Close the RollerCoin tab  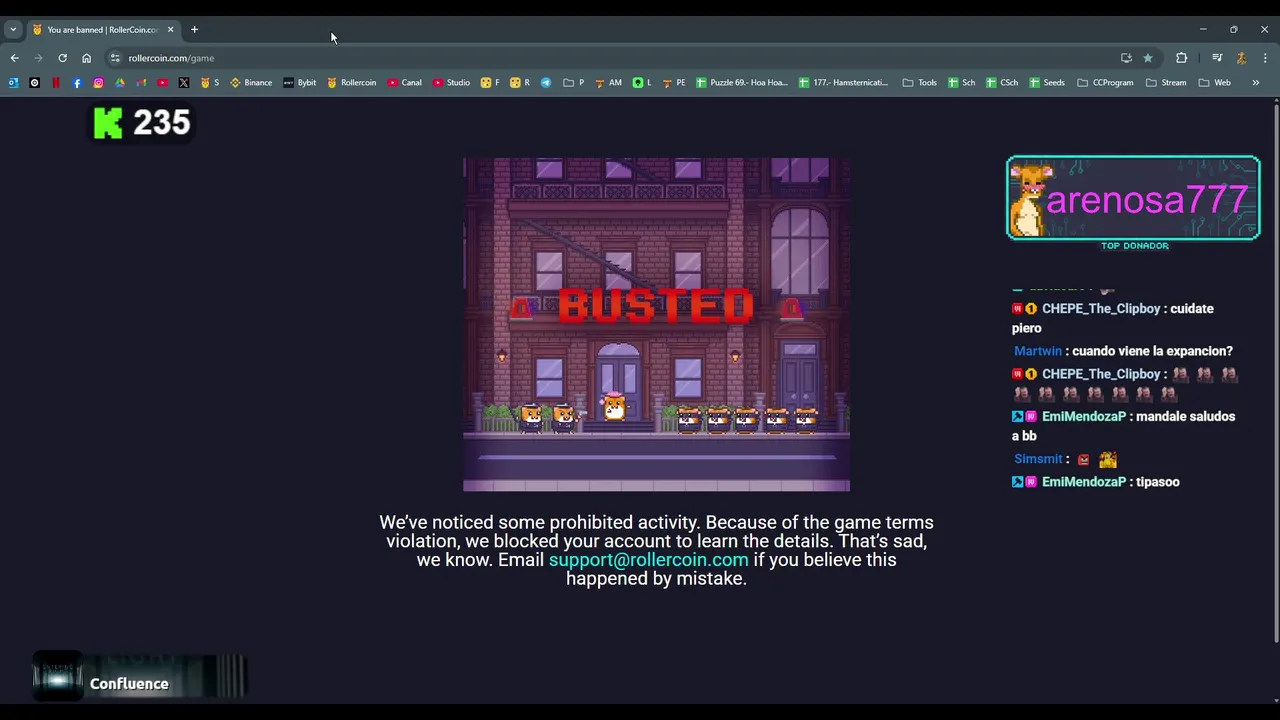pyautogui.click(x=170, y=30)
